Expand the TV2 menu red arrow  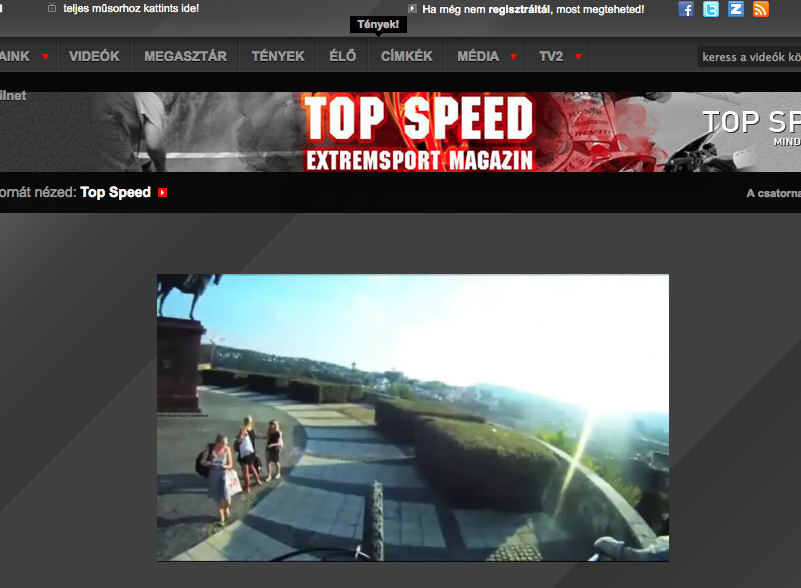[x=578, y=57]
